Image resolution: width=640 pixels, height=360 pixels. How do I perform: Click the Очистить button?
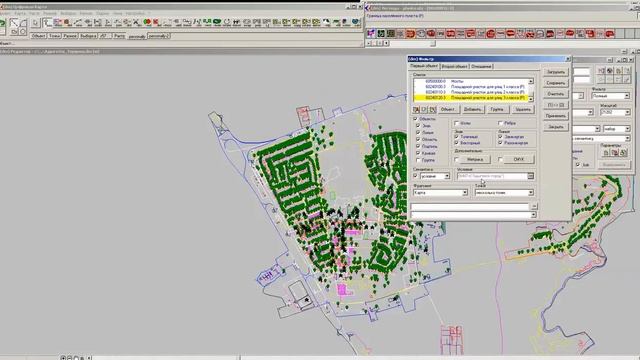[x=556, y=94]
